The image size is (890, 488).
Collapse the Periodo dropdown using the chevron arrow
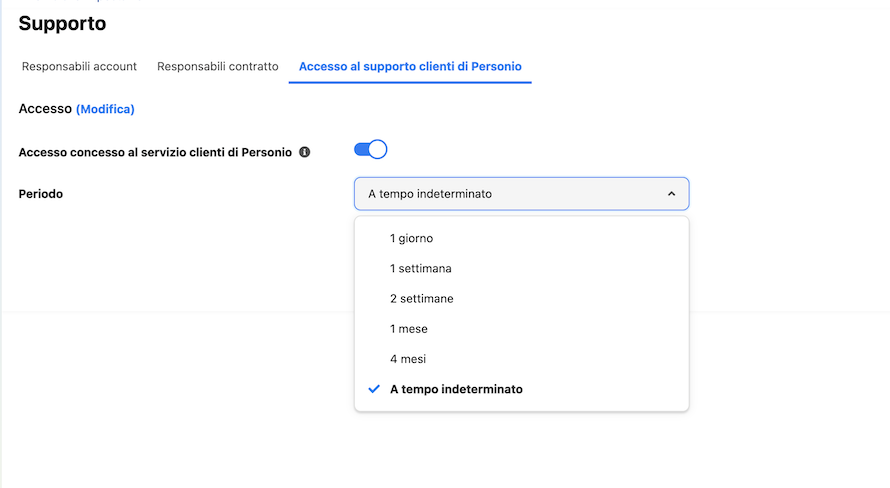671,194
